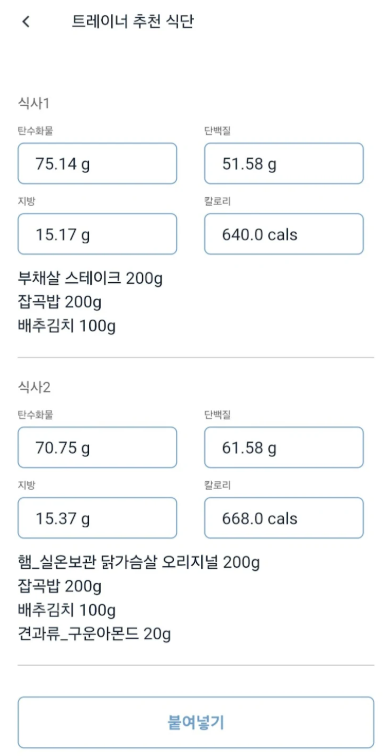The width and height of the screenshot is (392, 756).
Task: Tap 잡곡밥 200g under 식사1
Action: coord(60,303)
